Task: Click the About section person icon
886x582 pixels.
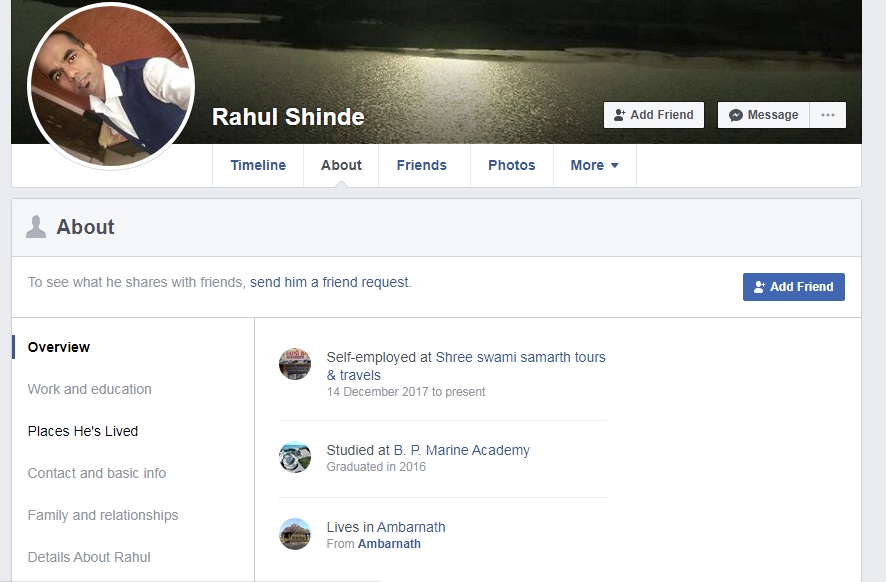Action: click(x=36, y=227)
